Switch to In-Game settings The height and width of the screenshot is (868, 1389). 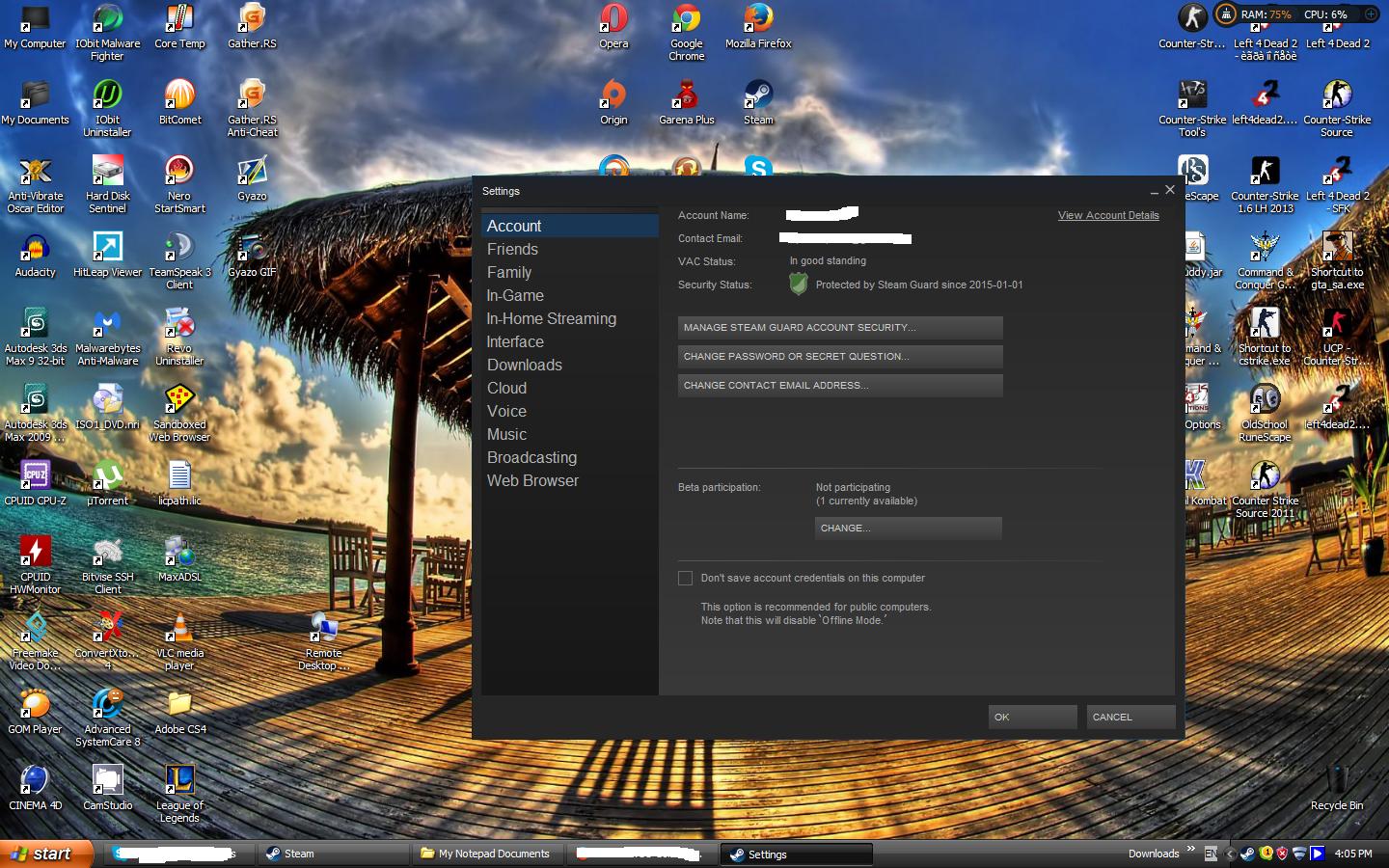570,295
